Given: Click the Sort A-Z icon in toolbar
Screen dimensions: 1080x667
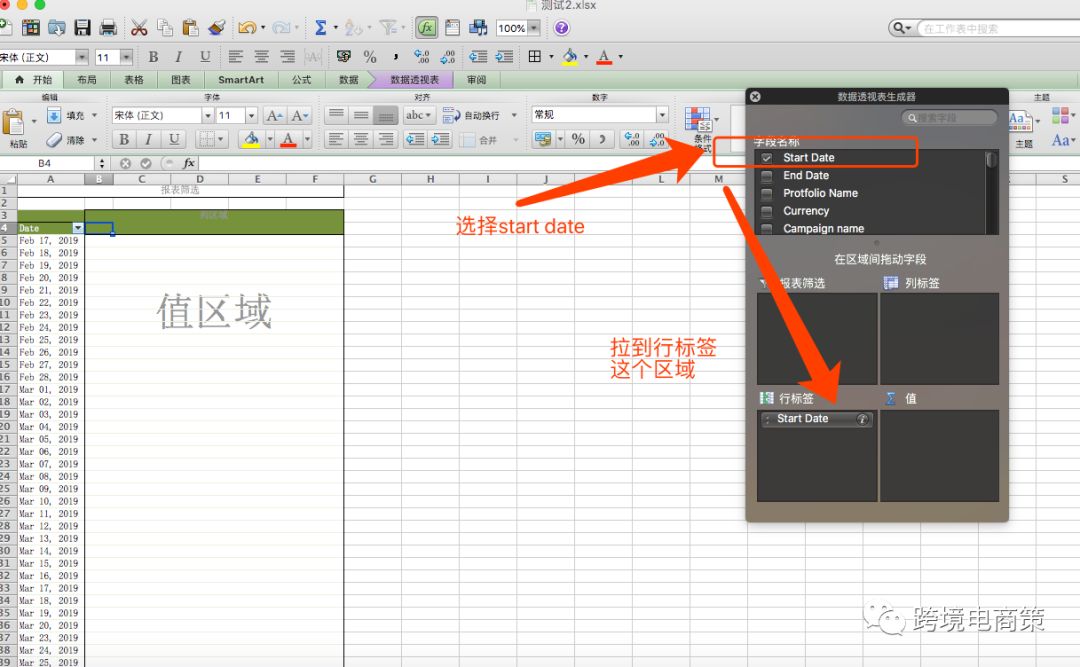Looking at the screenshot, I should pyautogui.click(x=353, y=28).
